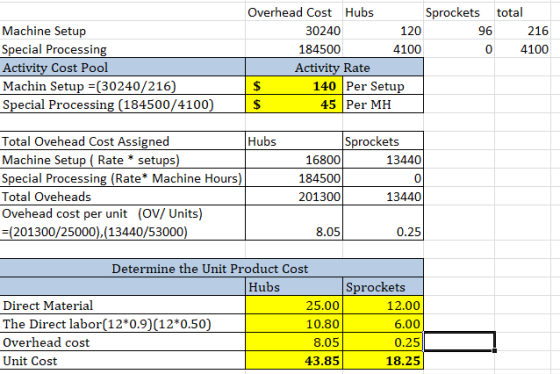Select The Direct labor(12*0.9)(12*0.50) cell

[x=122, y=324]
